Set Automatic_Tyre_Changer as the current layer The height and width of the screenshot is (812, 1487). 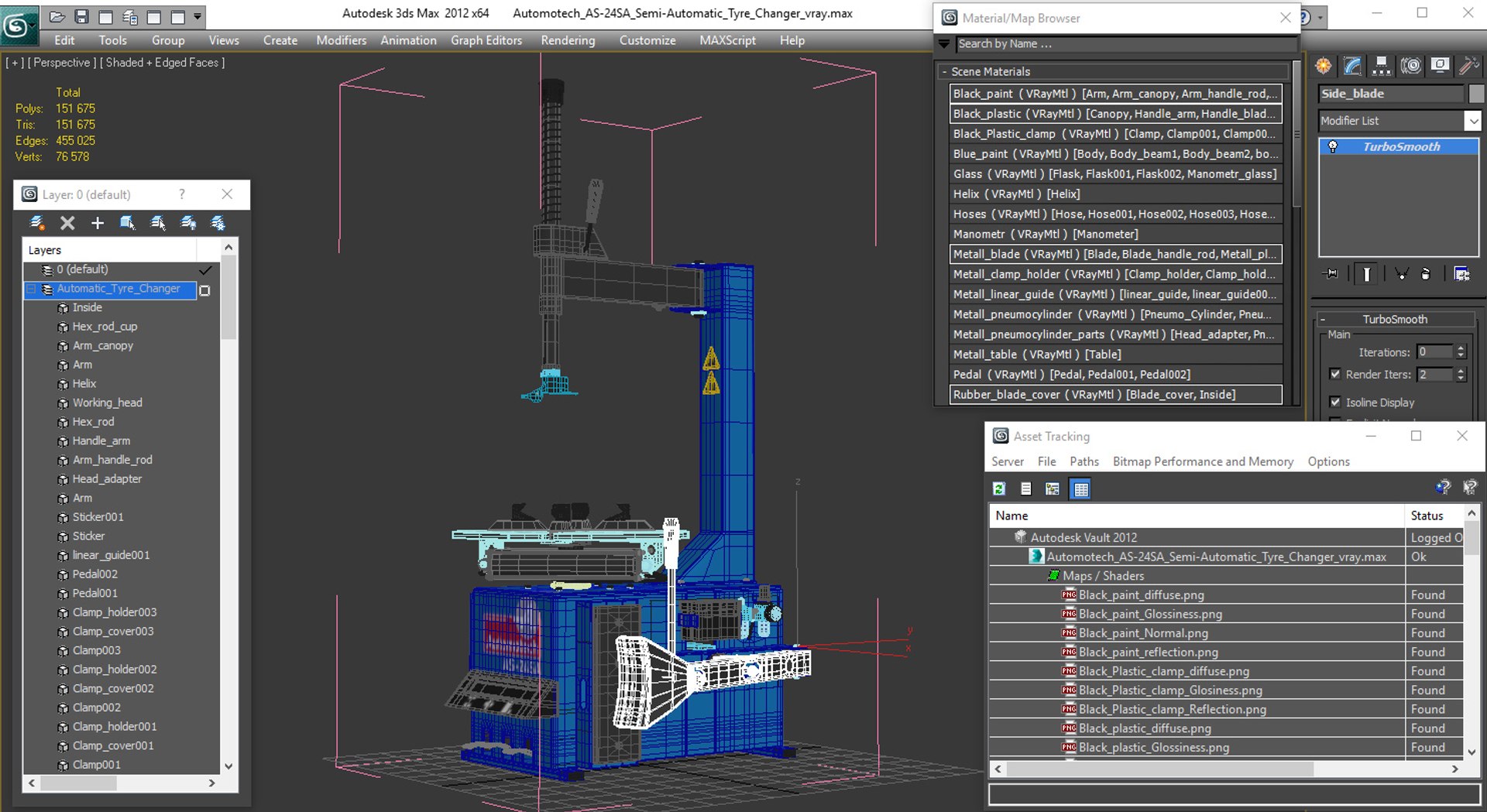pos(205,290)
